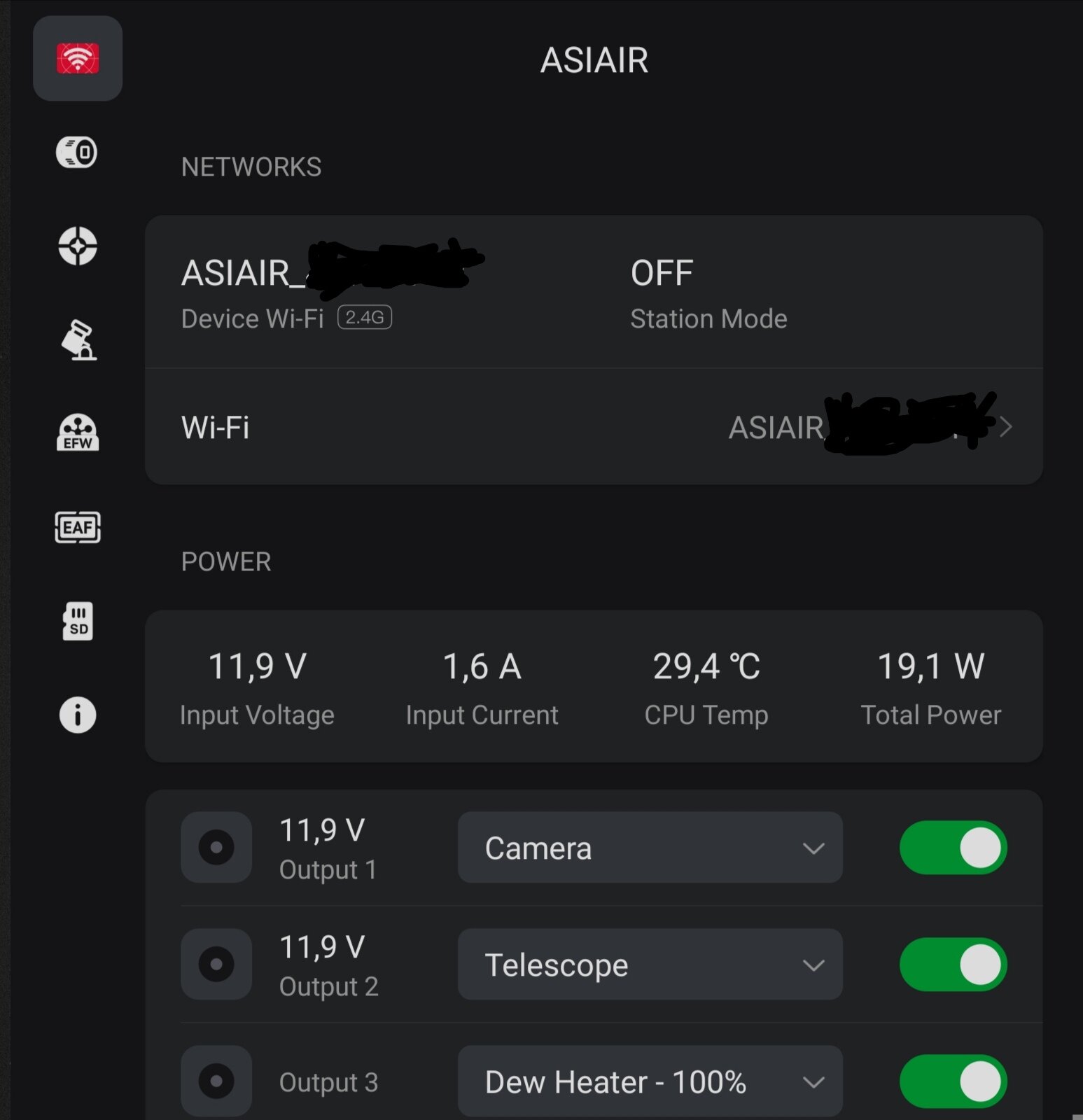Viewport: 1083px width, 1120px height.
Task: Open the Wi-Fi network row
Action: click(x=594, y=427)
